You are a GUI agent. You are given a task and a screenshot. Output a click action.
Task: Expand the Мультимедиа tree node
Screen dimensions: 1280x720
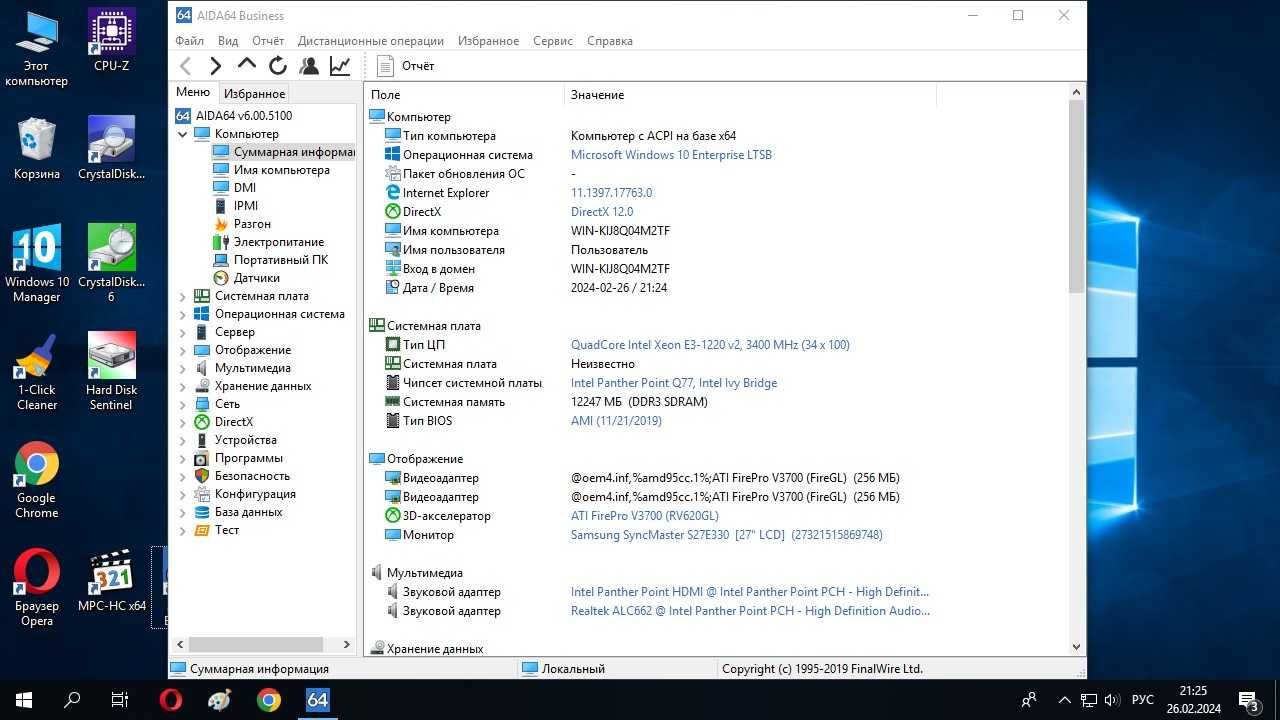(x=183, y=368)
